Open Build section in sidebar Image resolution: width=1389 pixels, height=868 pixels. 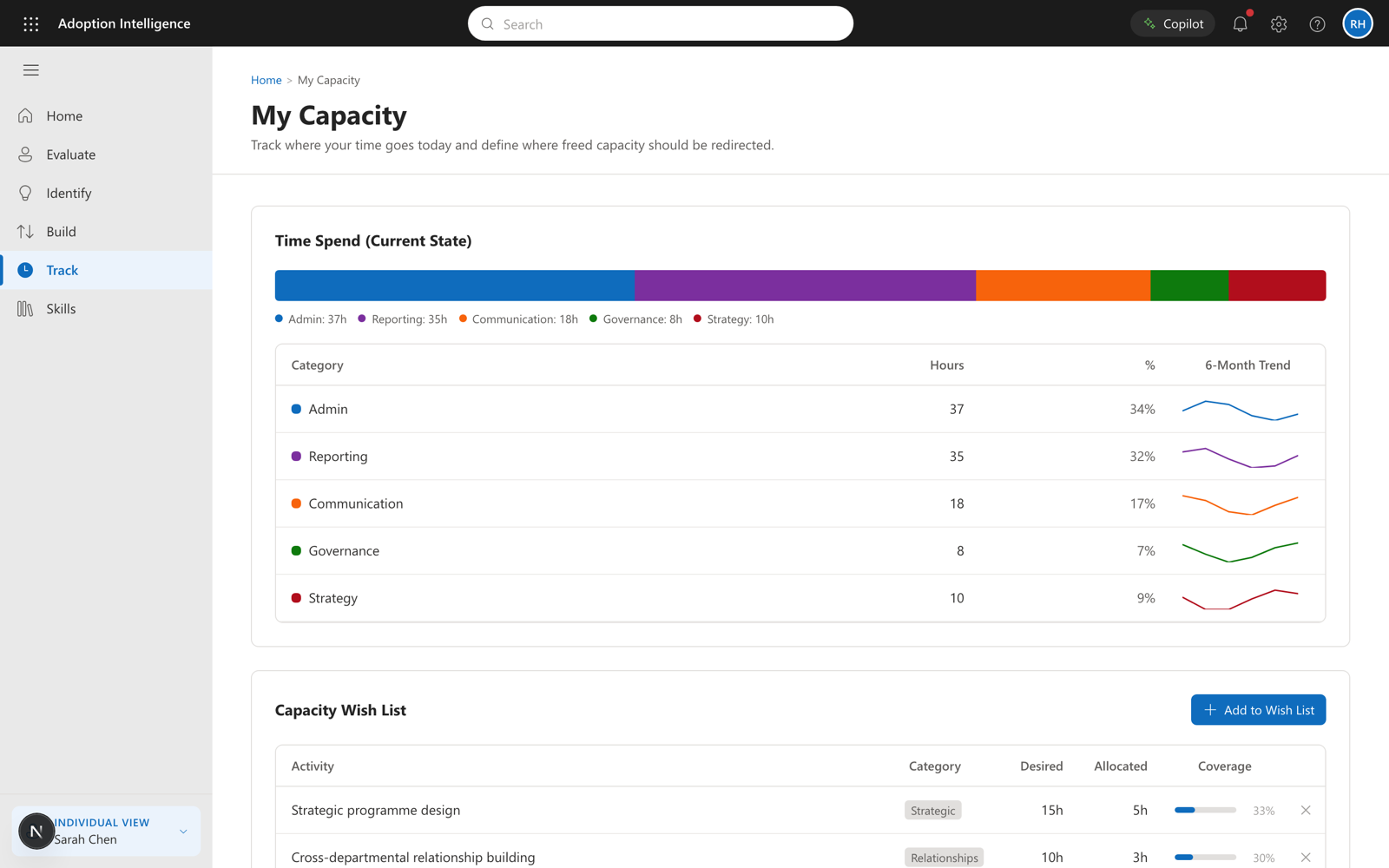tap(106, 232)
